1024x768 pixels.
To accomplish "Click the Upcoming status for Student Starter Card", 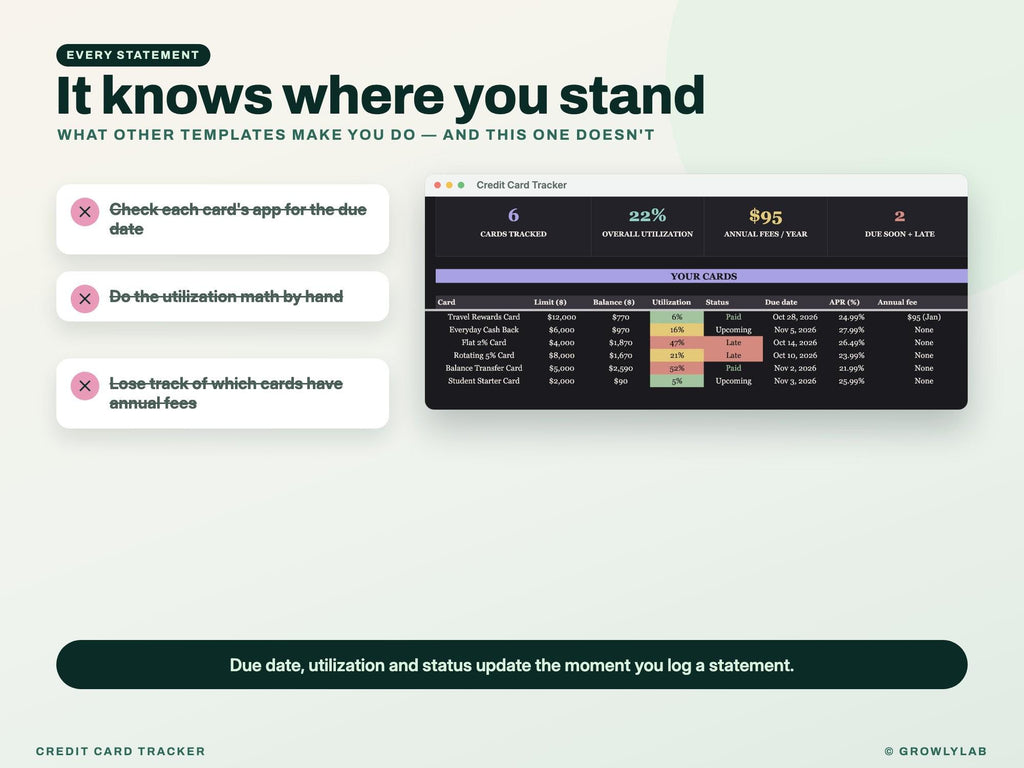I will click(x=733, y=381).
